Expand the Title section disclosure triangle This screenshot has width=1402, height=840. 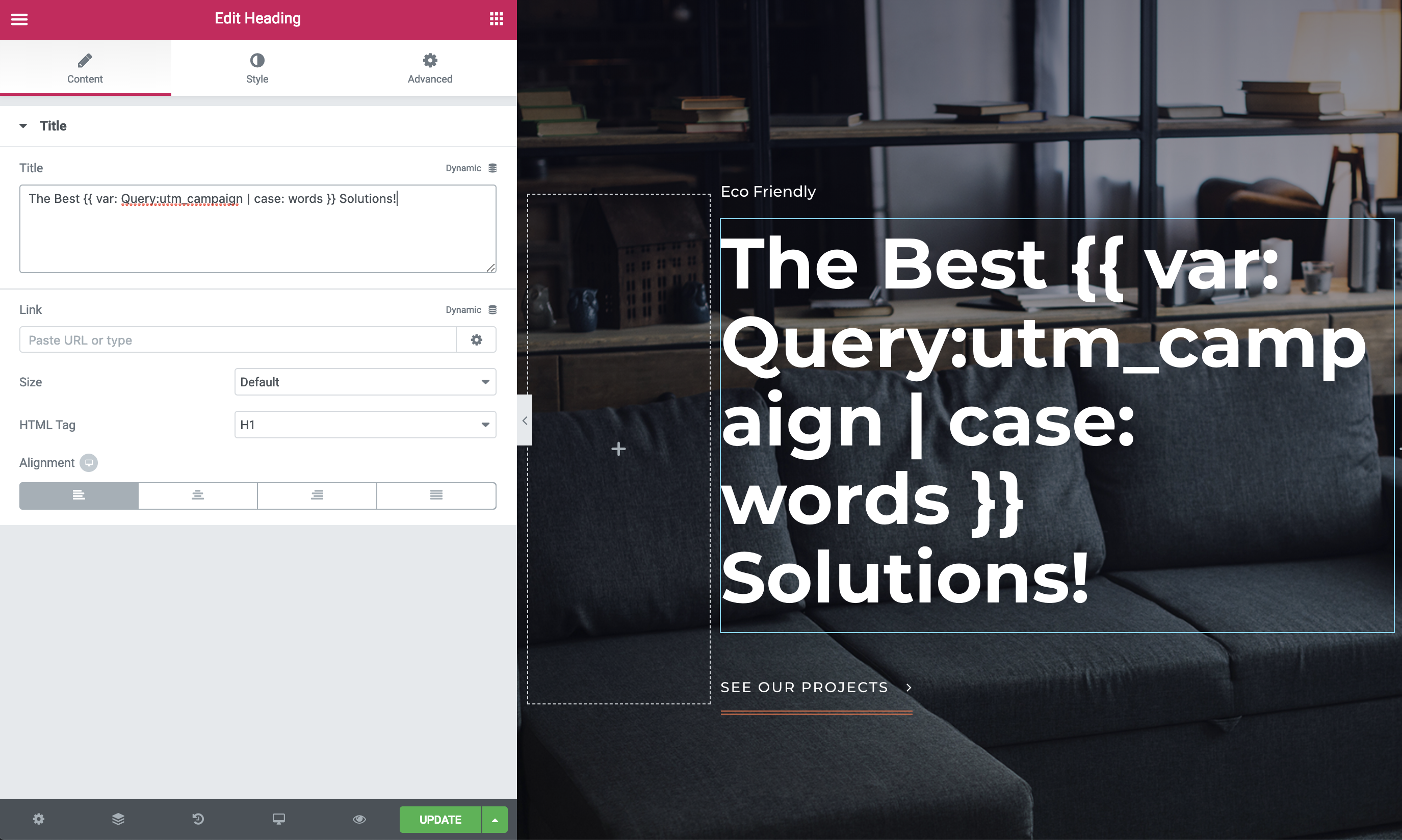click(x=23, y=126)
